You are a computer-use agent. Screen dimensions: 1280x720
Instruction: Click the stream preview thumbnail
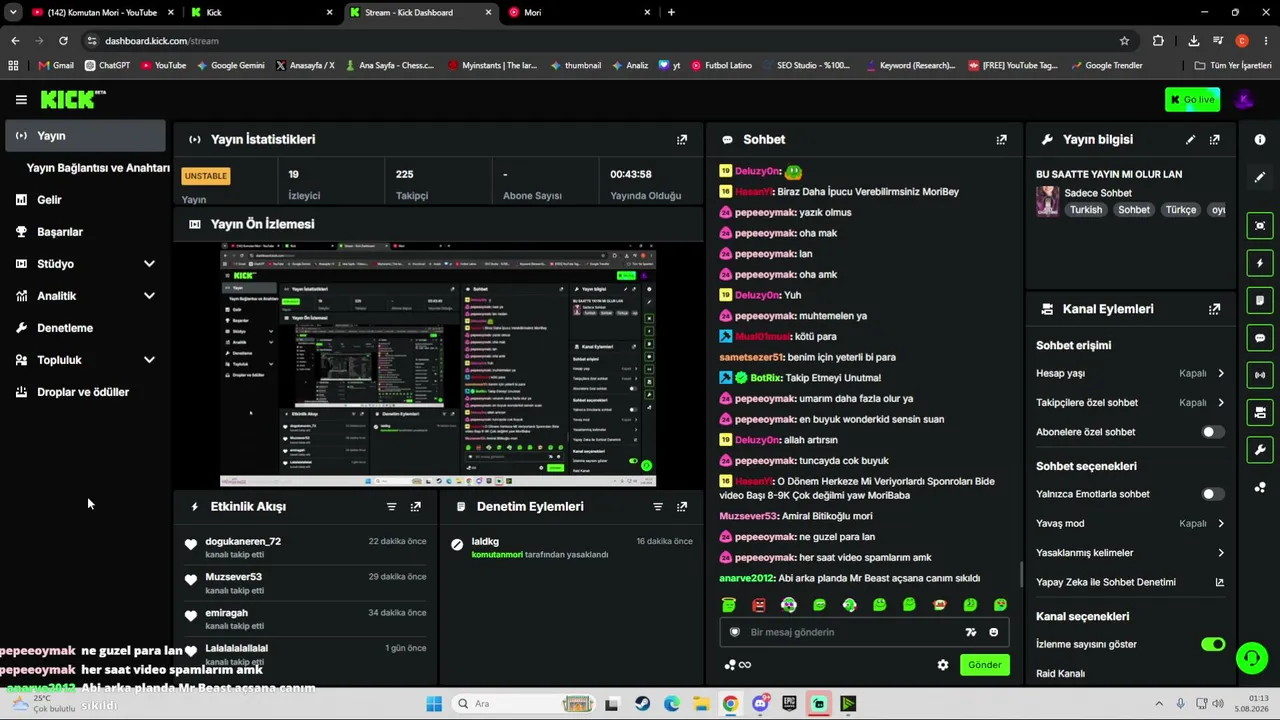tap(438, 365)
